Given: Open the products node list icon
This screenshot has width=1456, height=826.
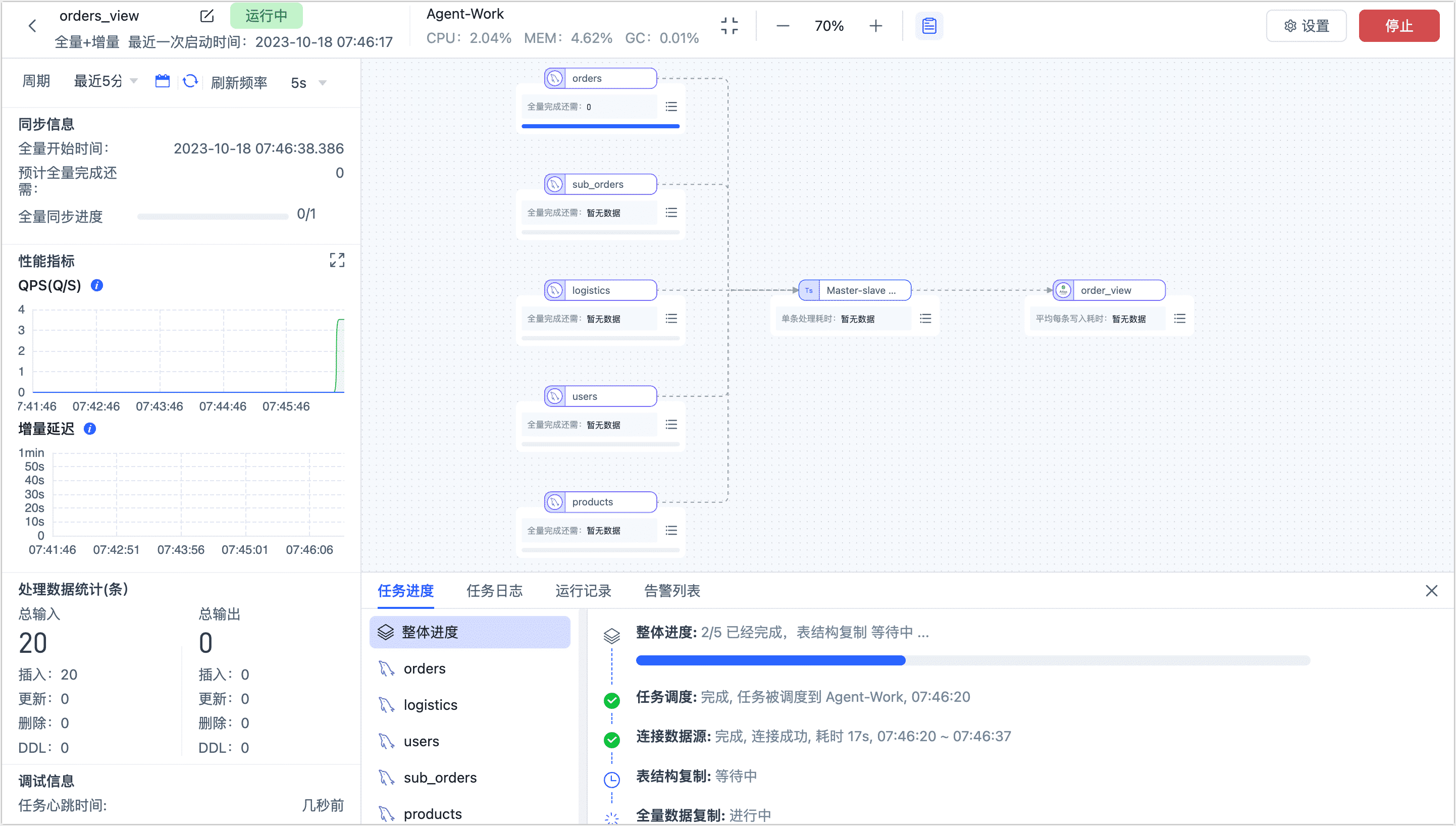Looking at the screenshot, I should (671, 530).
